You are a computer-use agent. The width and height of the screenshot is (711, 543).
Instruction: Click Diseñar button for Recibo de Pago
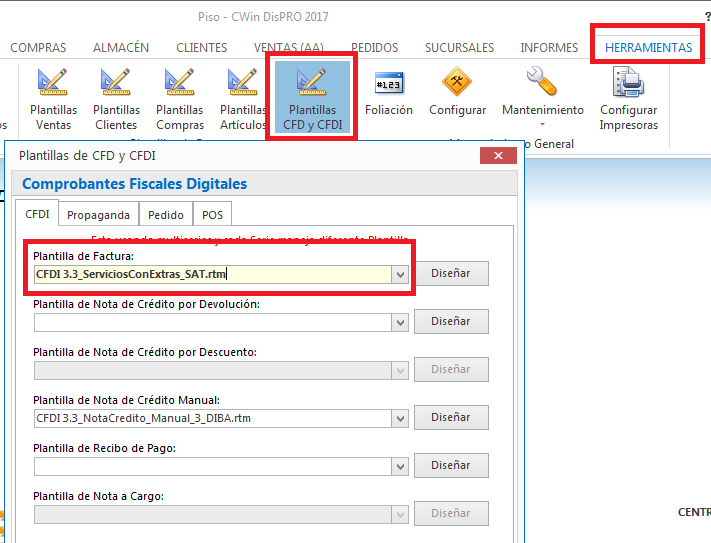[x=450, y=466]
